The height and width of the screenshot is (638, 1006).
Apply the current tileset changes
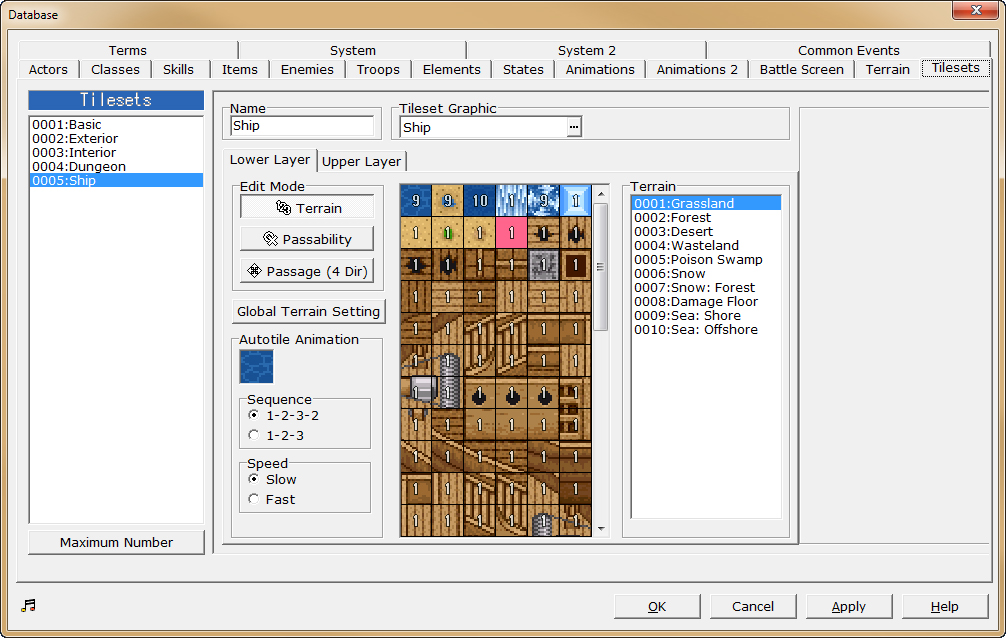(848, 606)
